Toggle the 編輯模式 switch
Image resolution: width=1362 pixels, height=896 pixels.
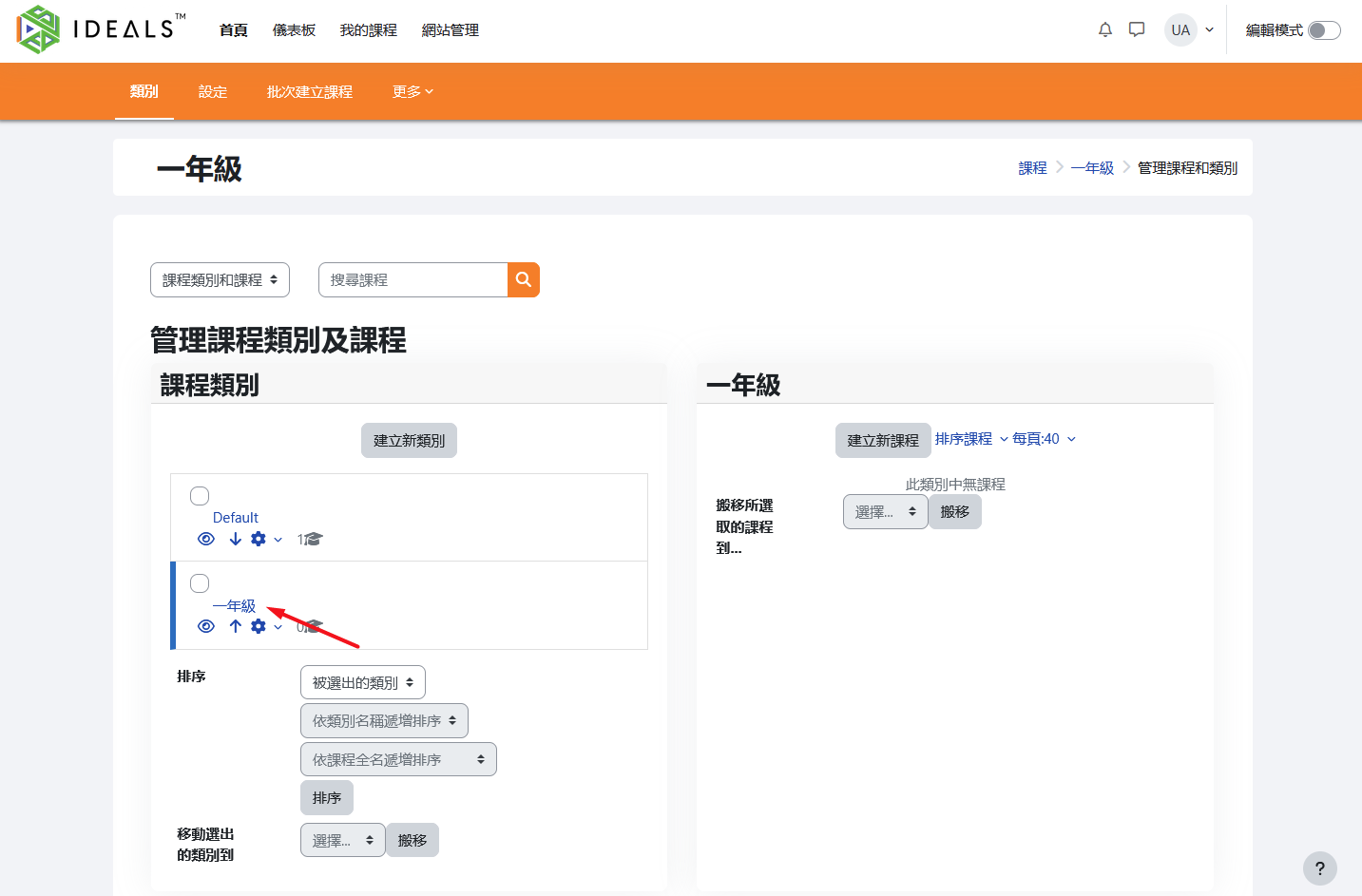(x=1323, y=30)
